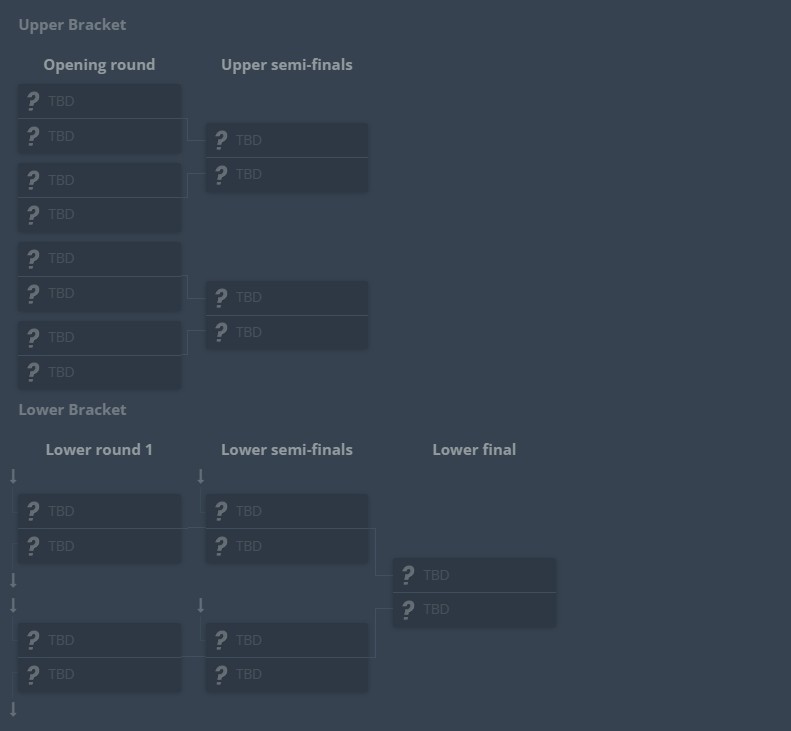Click the Lower final column header

coord(474,450)
